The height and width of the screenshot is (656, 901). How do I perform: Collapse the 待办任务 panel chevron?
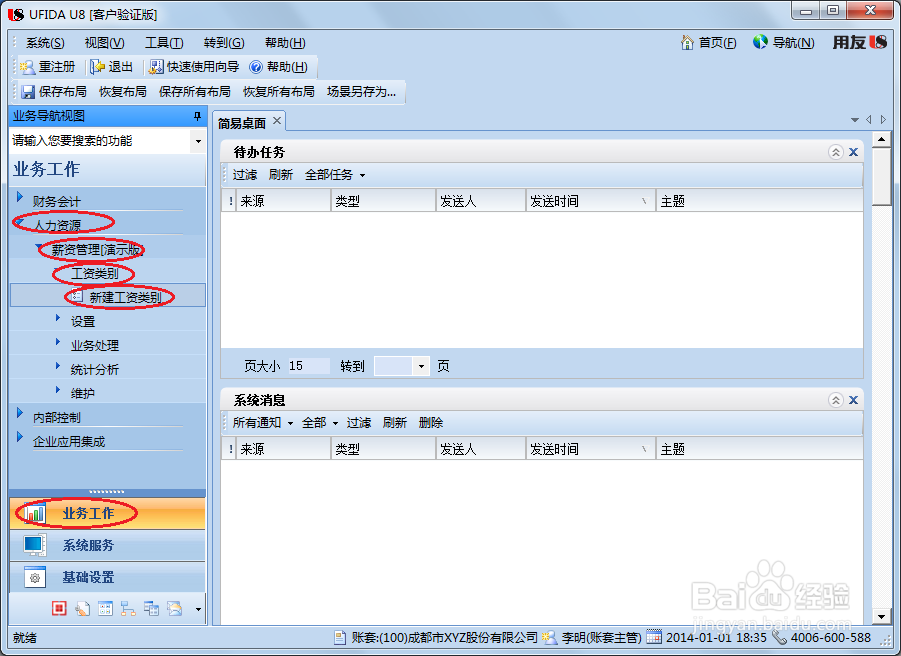tap(835, 152)
